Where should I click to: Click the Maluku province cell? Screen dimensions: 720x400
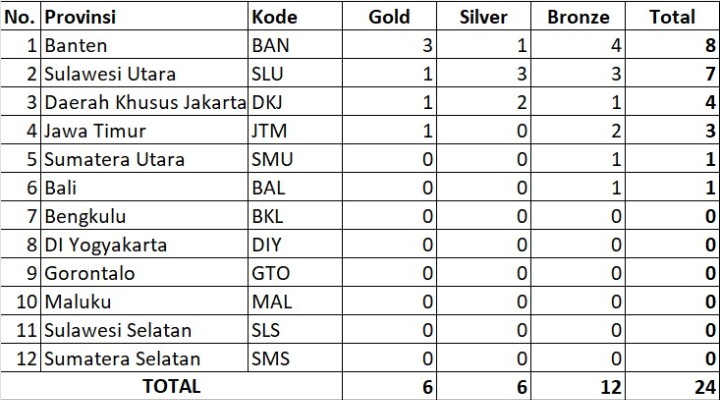pos(144,301)
